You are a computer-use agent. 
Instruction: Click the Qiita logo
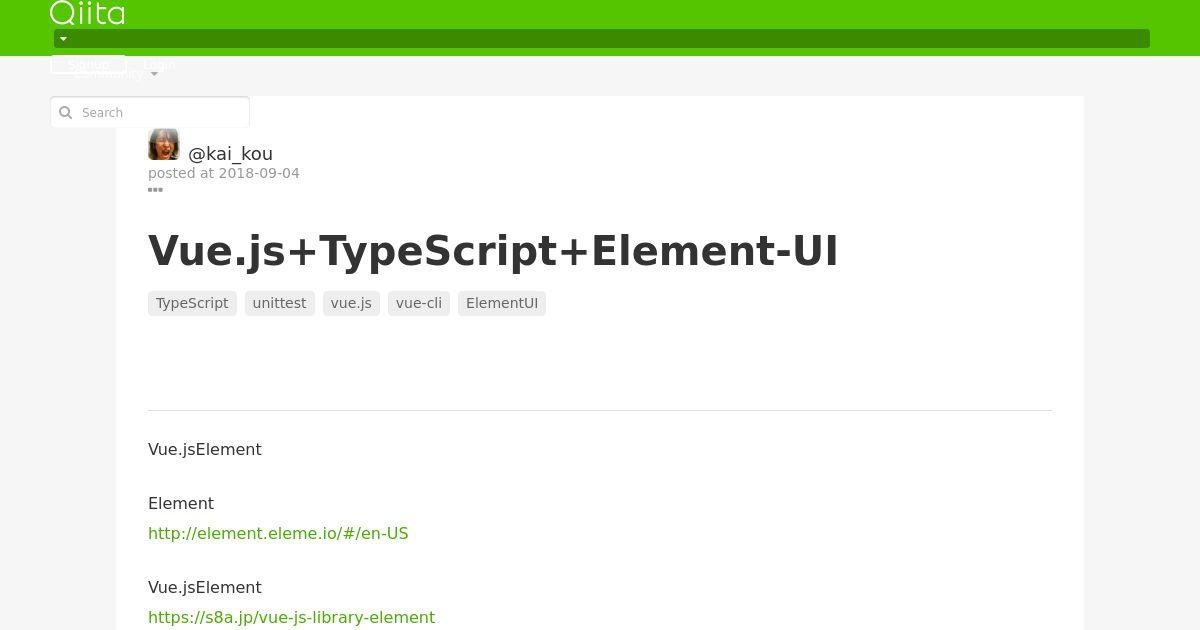pos(87,13)
